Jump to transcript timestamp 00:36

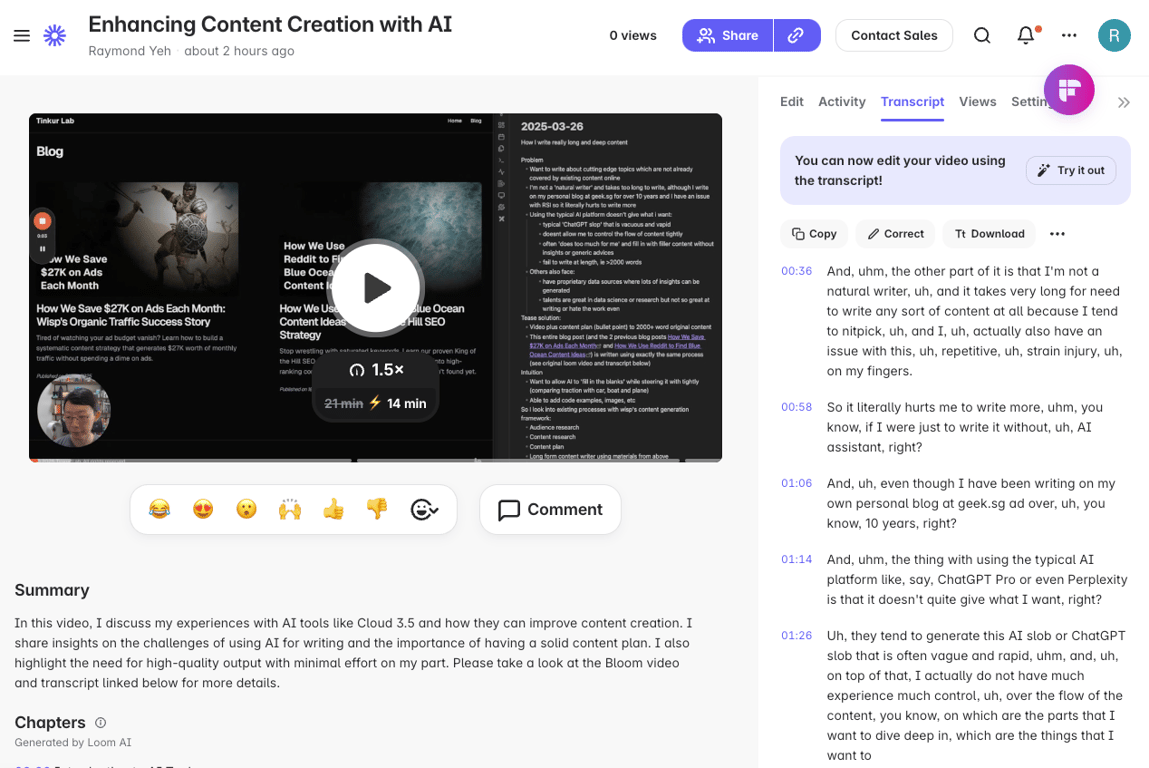point(797,271)
